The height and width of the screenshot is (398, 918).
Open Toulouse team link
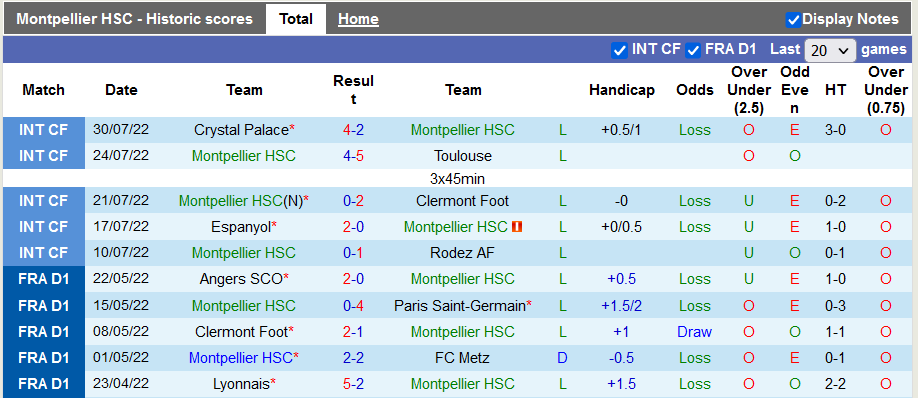pos(463,156)
